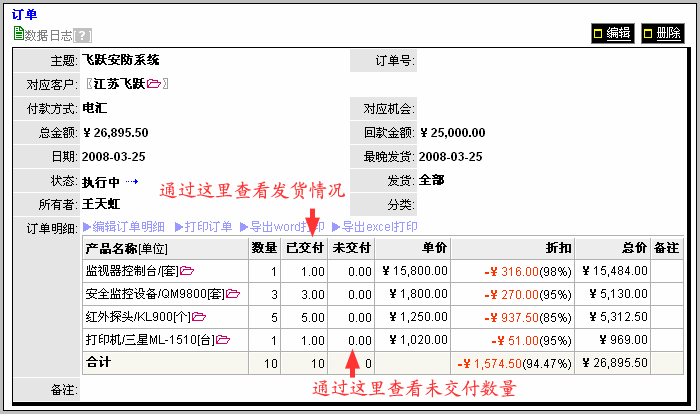Open the folder icon for 安全监控设备/QM9800
Viewport: 700px width, 414px height.
tap(233, 294)
